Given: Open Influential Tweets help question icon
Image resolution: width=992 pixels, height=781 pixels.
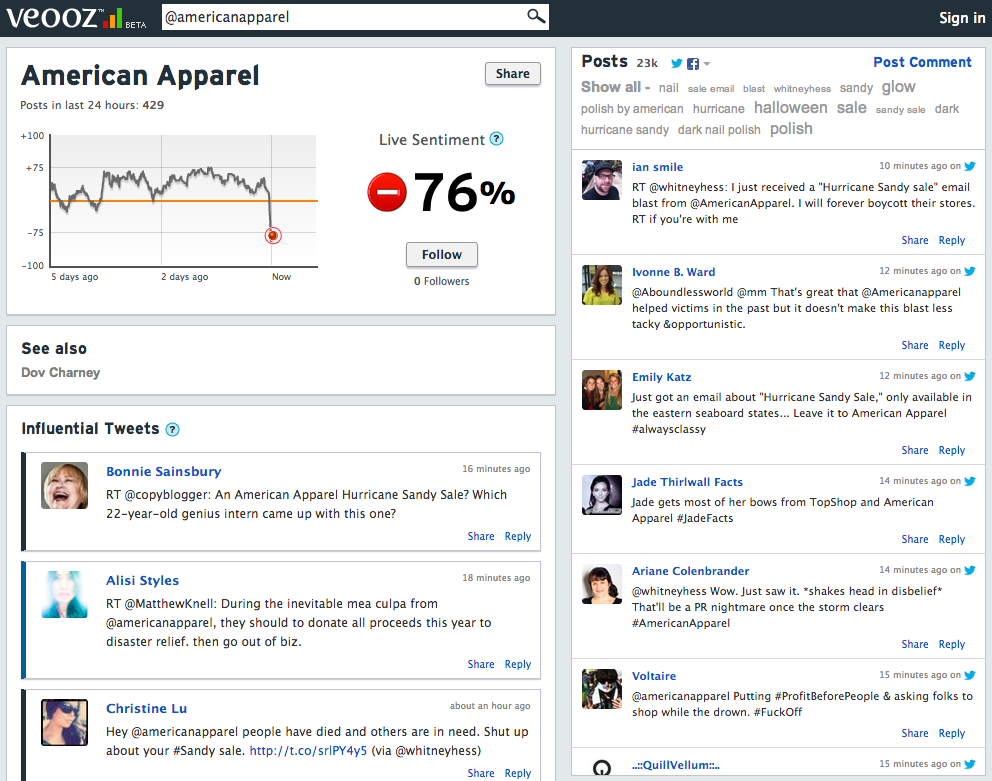Looking at the screenshot, I should coord(172,429).
